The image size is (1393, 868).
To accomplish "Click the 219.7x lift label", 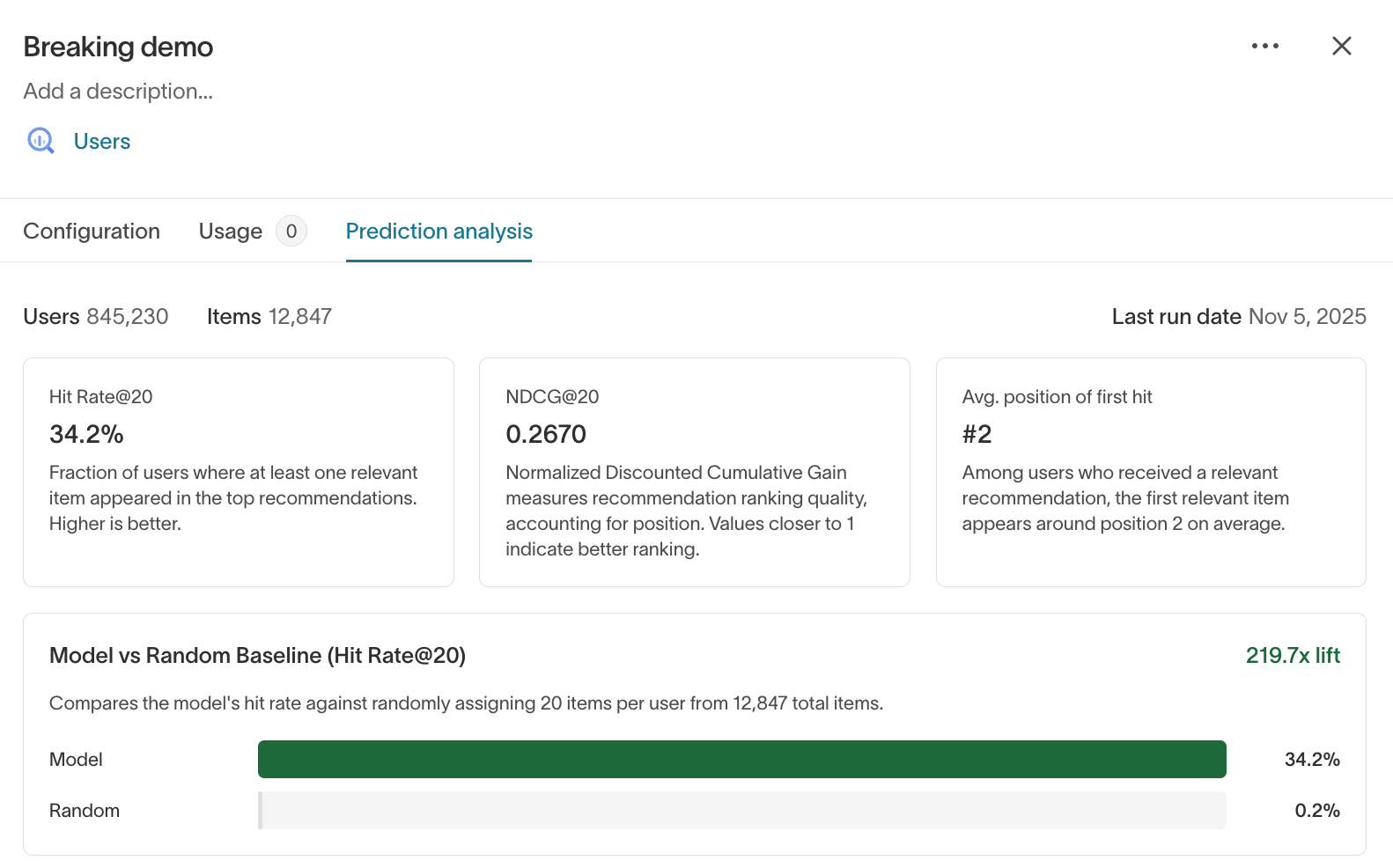I will tap(1293, 655).
